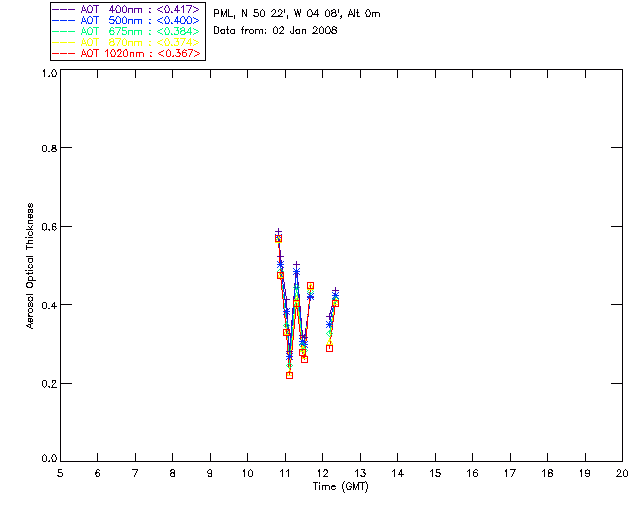Click the isolated red square marker near 0.29
The image size is (640, 512).
tap(329, 348)
